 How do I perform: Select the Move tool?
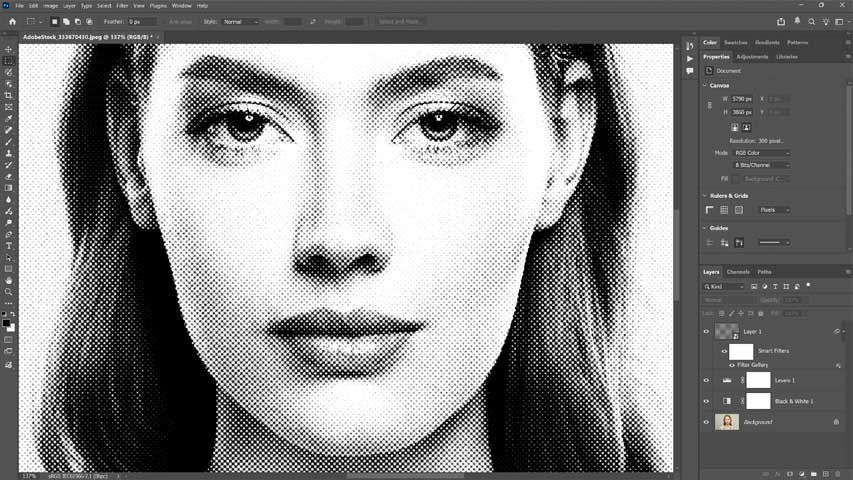click(9, 49)
